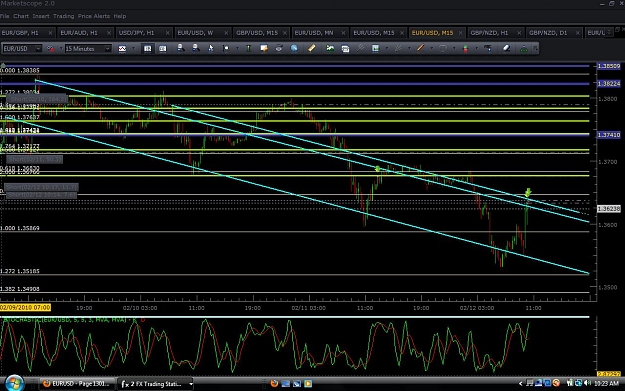This screenshot has width=625, height=391.
Task: Click the red-green marker tool icon
Action: pos(465,48)
